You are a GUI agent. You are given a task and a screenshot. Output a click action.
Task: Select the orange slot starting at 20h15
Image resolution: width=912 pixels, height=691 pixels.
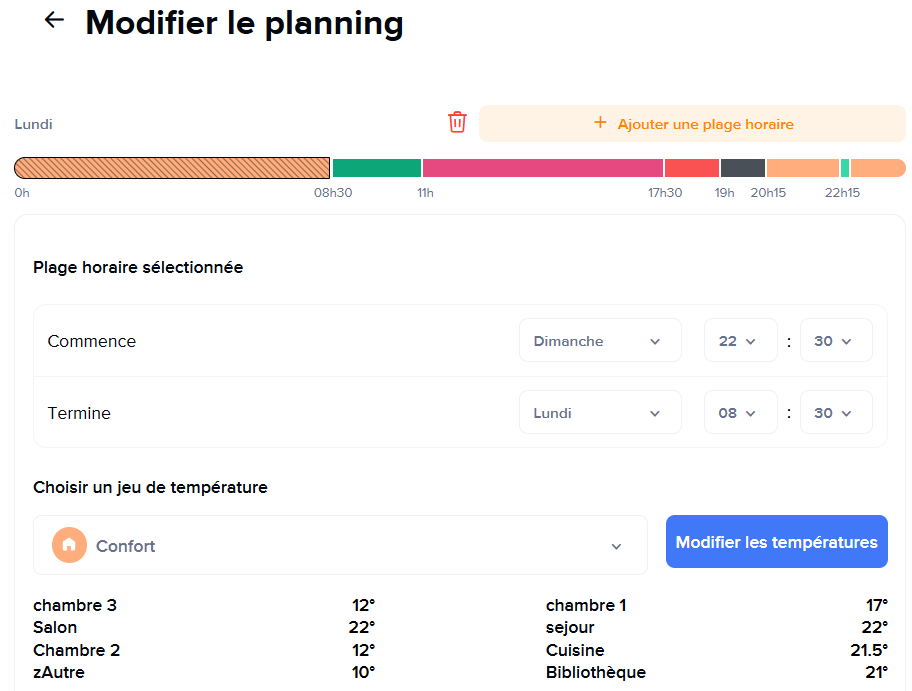[x=802, y=168]
